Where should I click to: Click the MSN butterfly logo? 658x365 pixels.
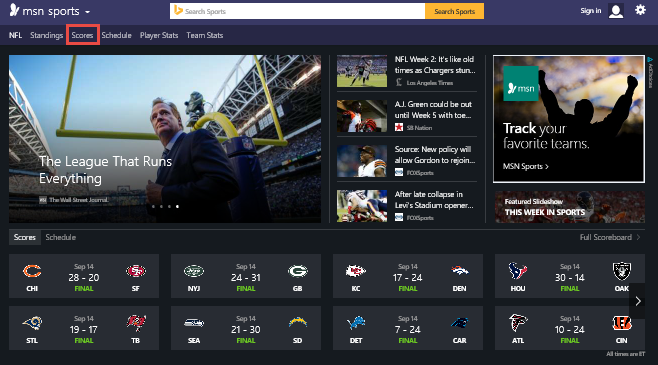pyautogui.click(x=14, y=10)
